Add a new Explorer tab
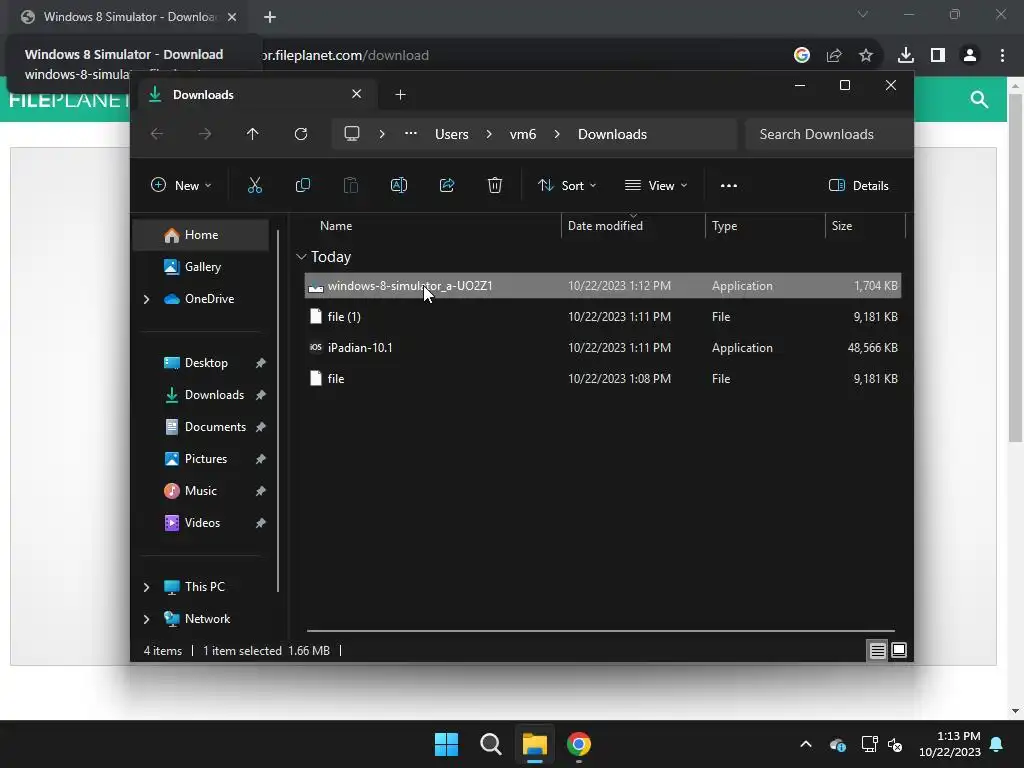The width and height of the screenshot is (1024, 768). pyautogui.click(x=400, y=95)
